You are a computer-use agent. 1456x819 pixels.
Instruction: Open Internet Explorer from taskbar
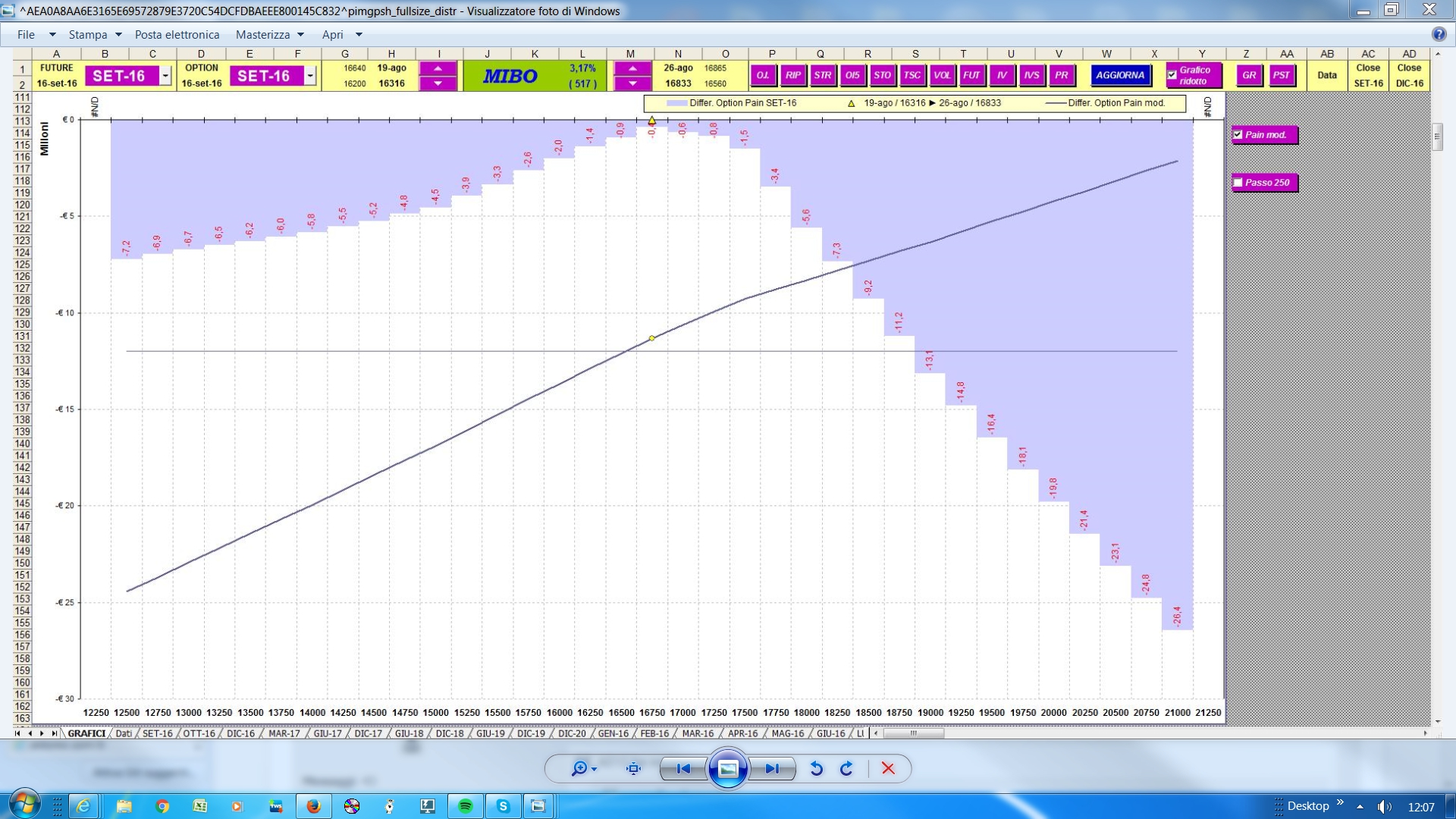pyautogui.click(x=83, y=806)
